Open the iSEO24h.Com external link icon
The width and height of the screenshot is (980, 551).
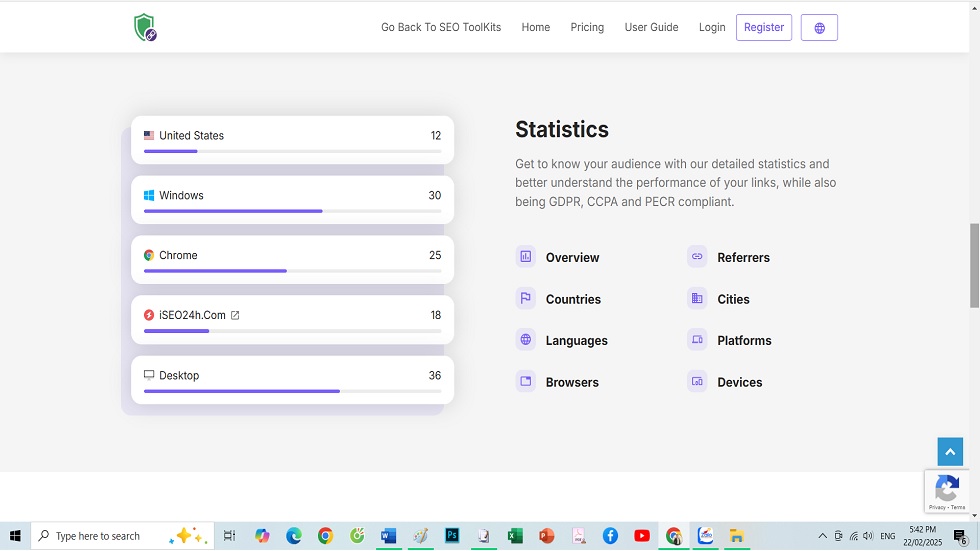(x=235, y=315)
